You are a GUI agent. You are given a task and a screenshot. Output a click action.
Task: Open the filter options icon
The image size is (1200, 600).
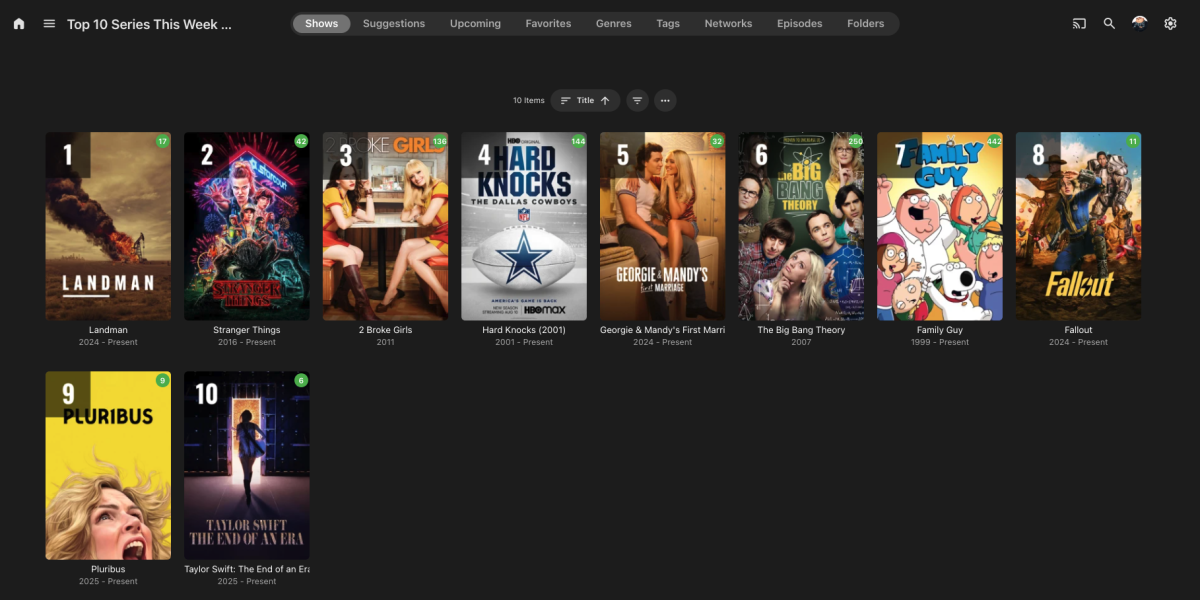point(637,100)
